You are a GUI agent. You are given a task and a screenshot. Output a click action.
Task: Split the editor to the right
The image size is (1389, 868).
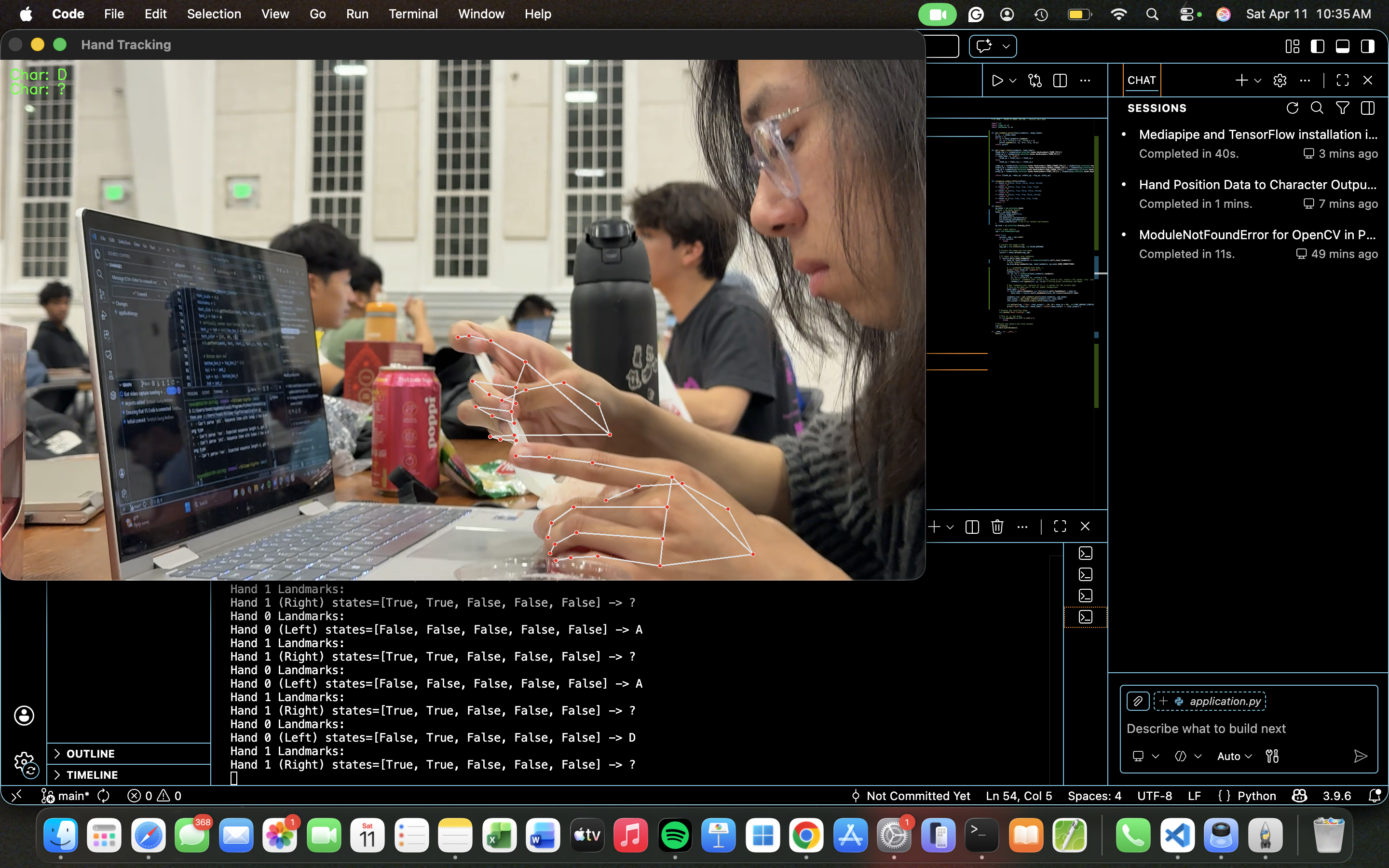pos(1060,81)
